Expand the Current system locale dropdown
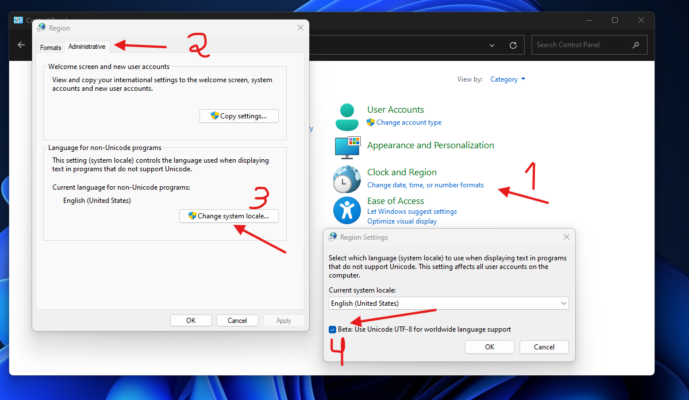The height and width of the screenshot is (400, 689). 448,302
